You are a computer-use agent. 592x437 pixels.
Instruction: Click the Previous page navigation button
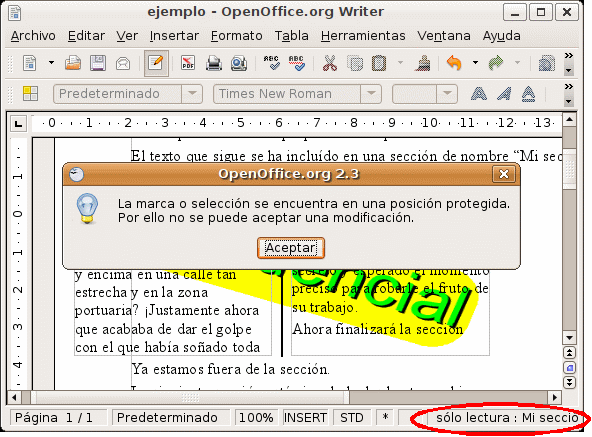[x=569, y=353]
